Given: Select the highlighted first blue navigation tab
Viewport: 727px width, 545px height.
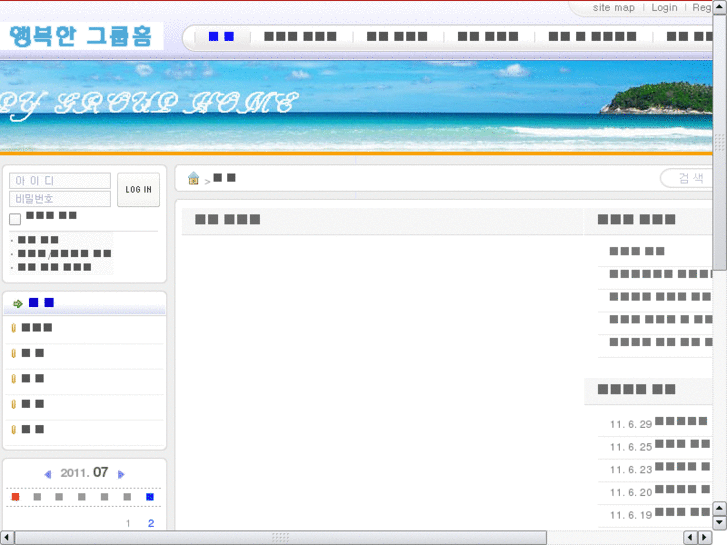Looking at the screenshot, I should point(221,37).
